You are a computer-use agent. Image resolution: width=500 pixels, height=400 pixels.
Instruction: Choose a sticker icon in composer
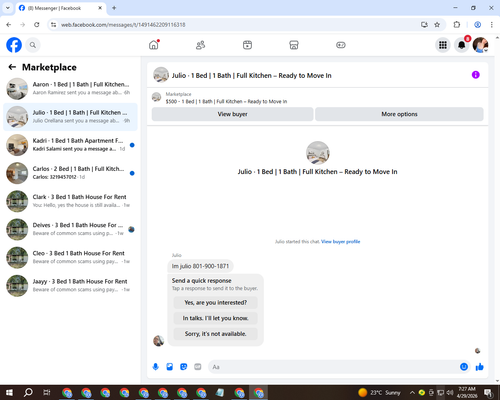[184, 367]
